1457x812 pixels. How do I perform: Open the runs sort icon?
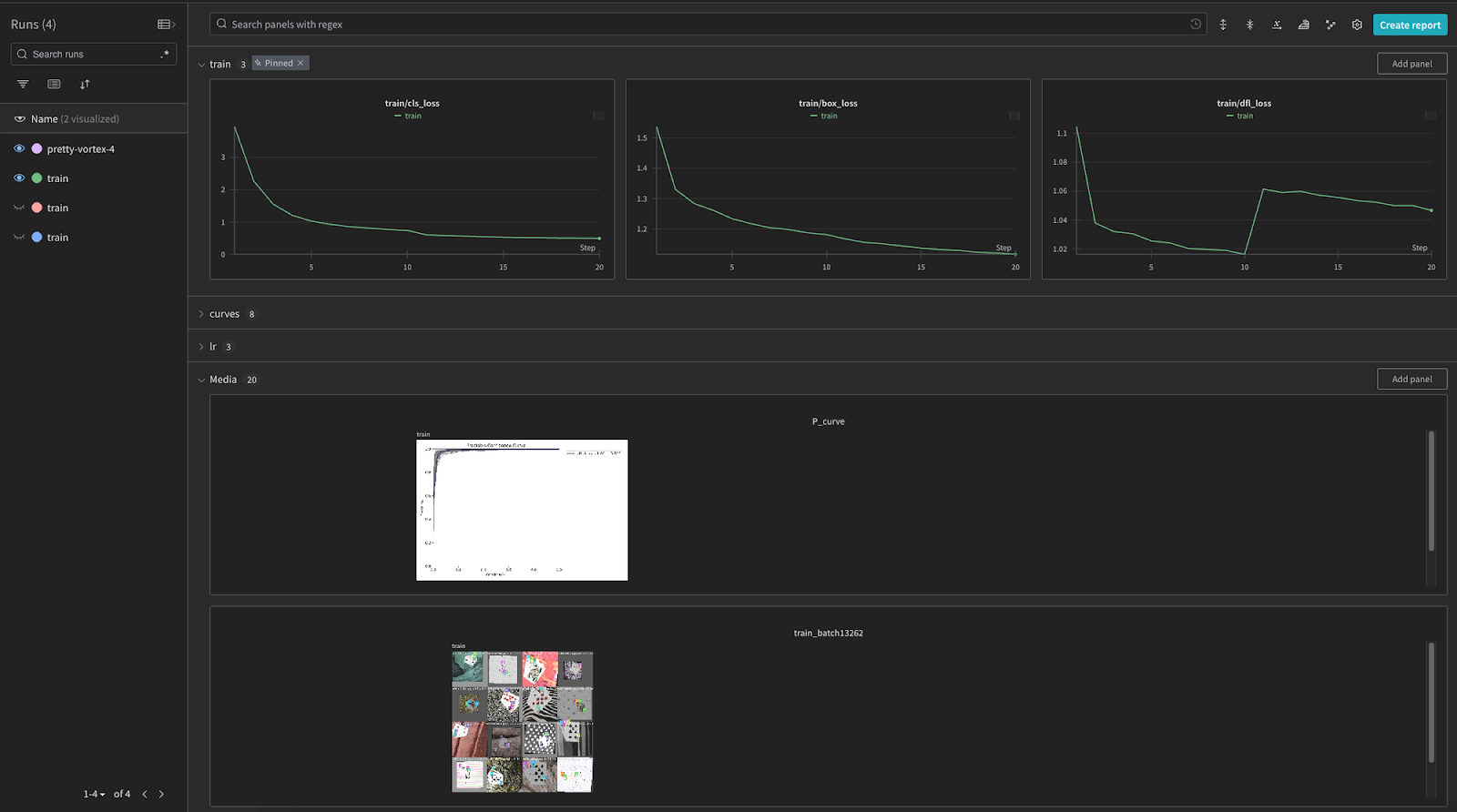point(85,85)
